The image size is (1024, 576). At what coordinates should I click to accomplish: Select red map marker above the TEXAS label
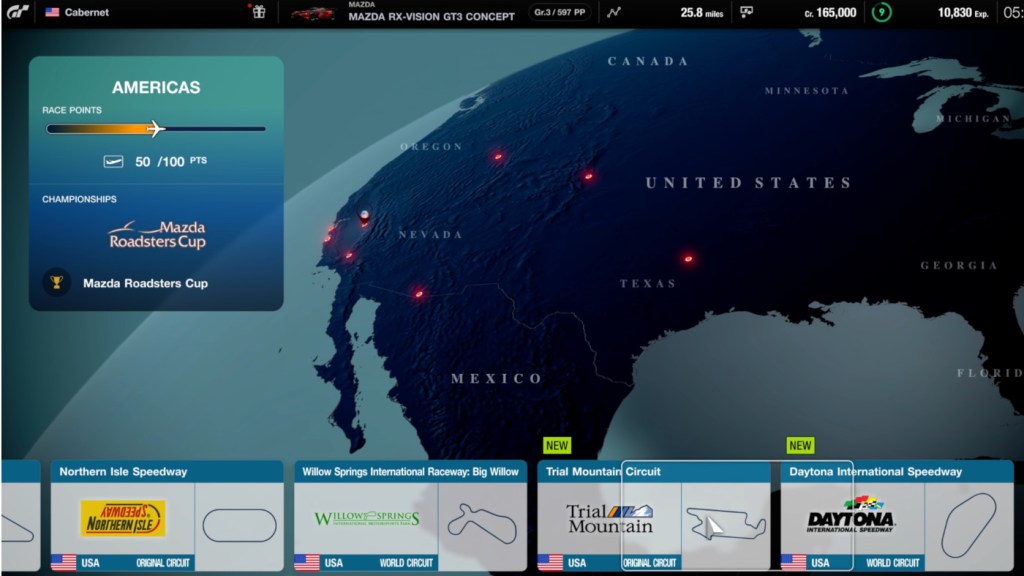coord(688,259)
